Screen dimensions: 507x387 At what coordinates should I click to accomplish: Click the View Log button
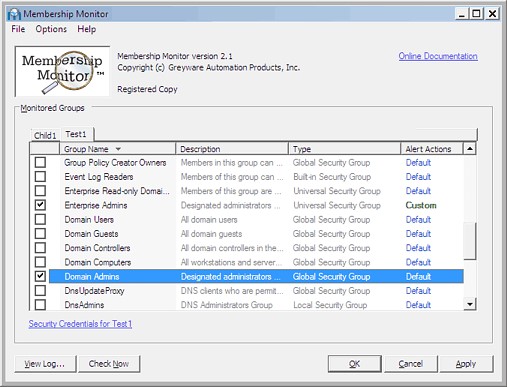pyautogui.click(x=45, y=364)
